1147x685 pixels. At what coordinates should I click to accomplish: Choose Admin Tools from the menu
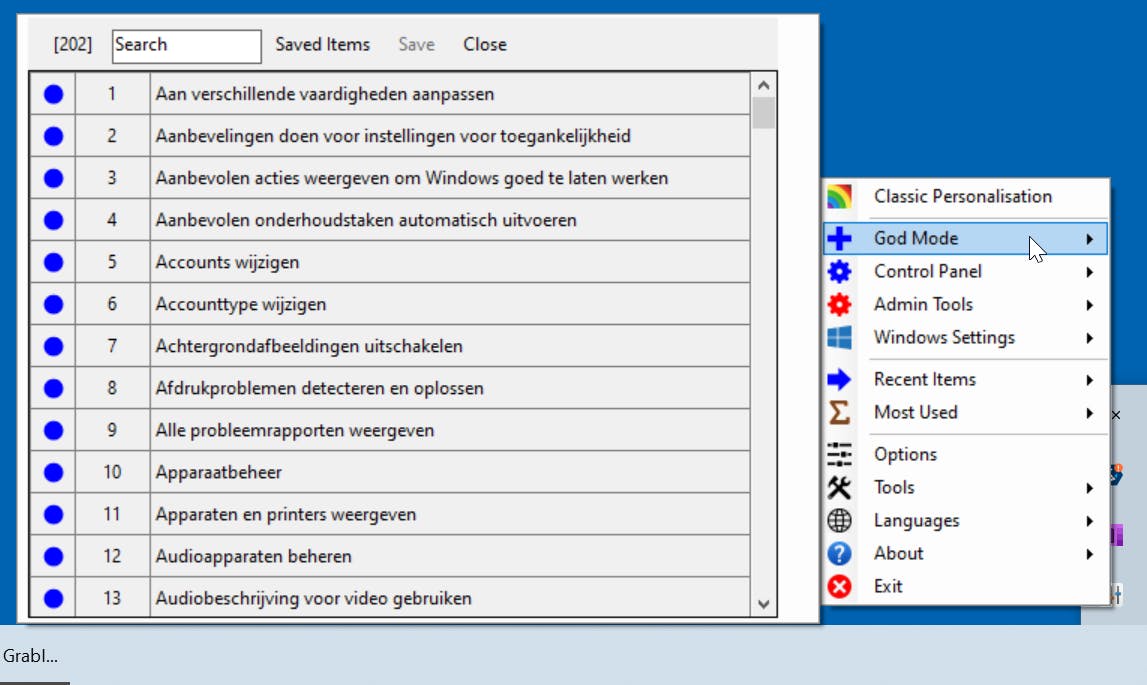point(923,304)
